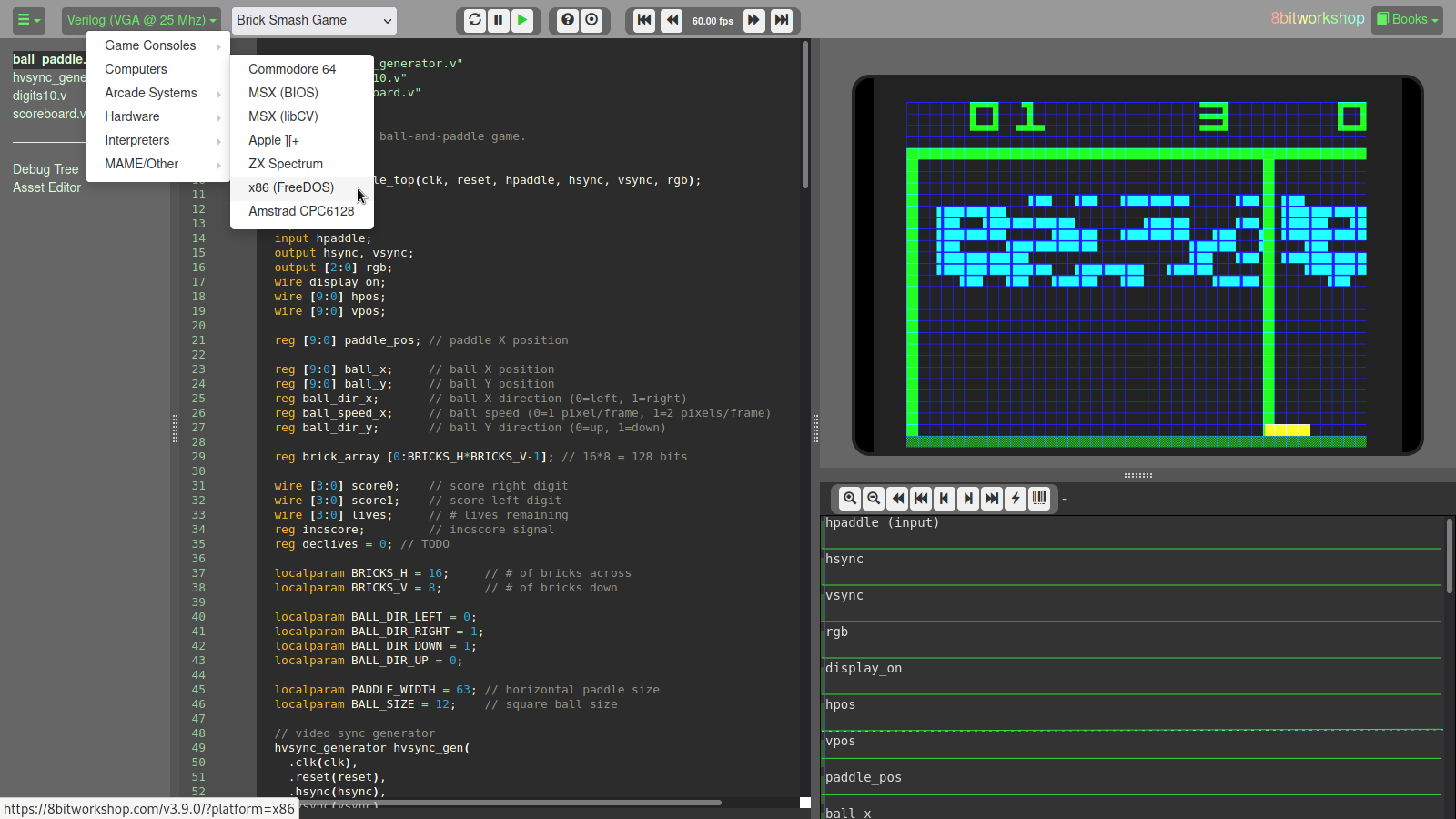This screenshot has height=819, width=1456.
Task: Click the record video circle icon
Action: (x=591, y=20)
